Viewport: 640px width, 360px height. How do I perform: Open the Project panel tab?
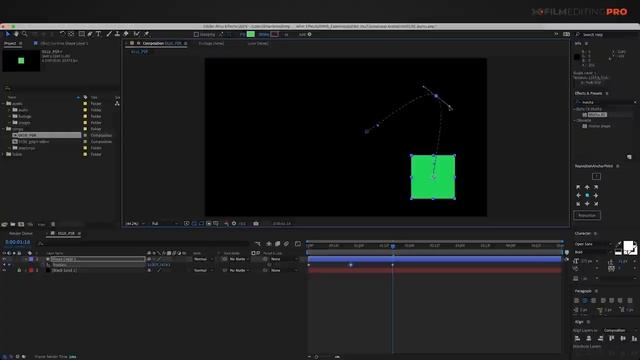coord(10,43)
